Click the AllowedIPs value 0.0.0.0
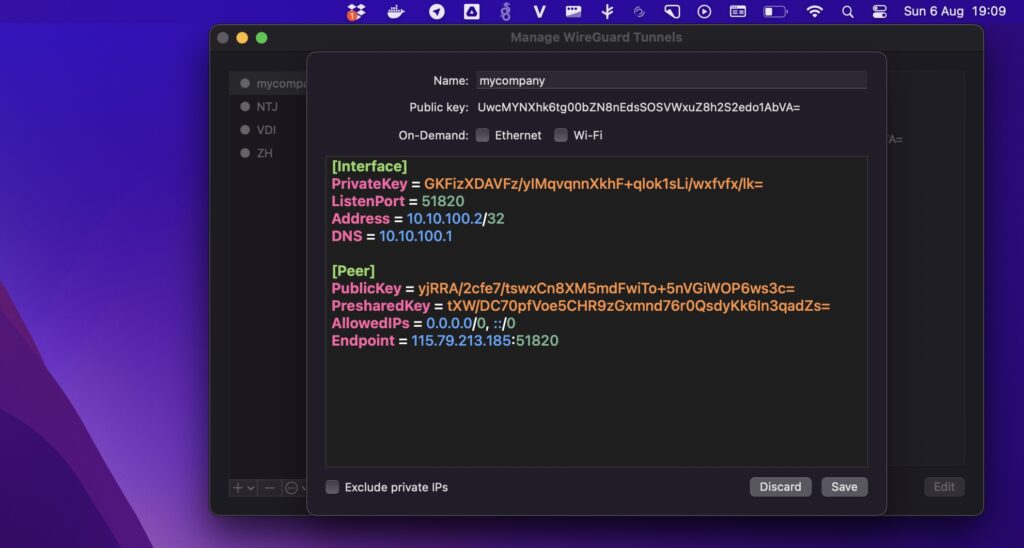 [449, 323]
